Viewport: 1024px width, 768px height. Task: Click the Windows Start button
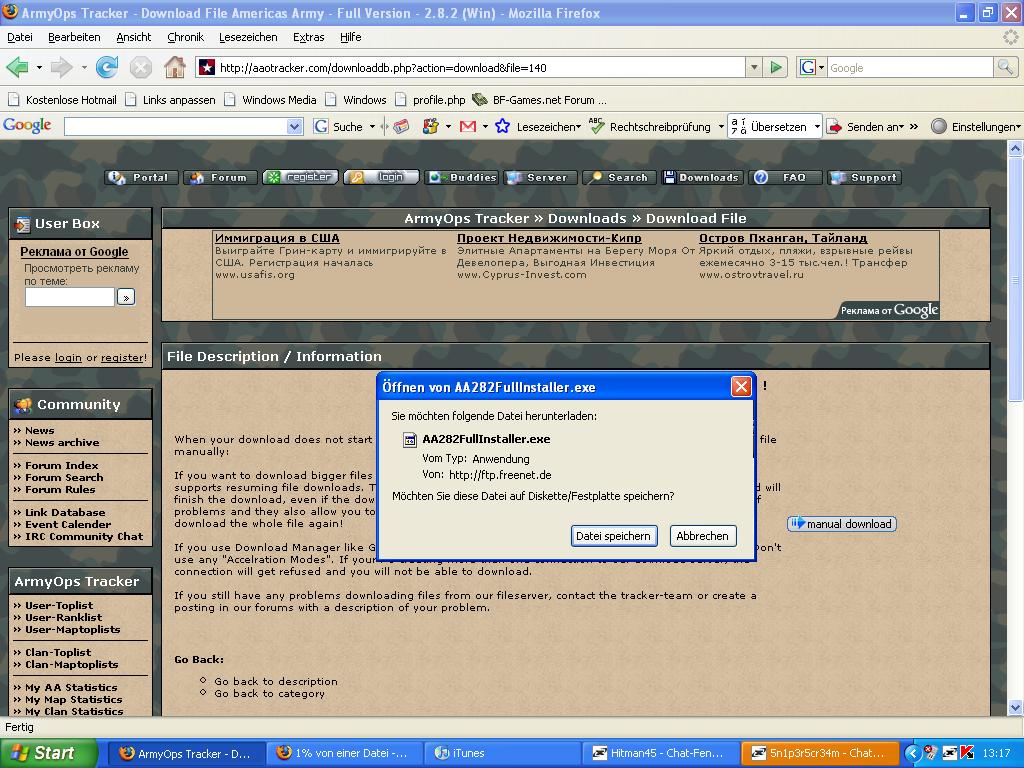47,754
